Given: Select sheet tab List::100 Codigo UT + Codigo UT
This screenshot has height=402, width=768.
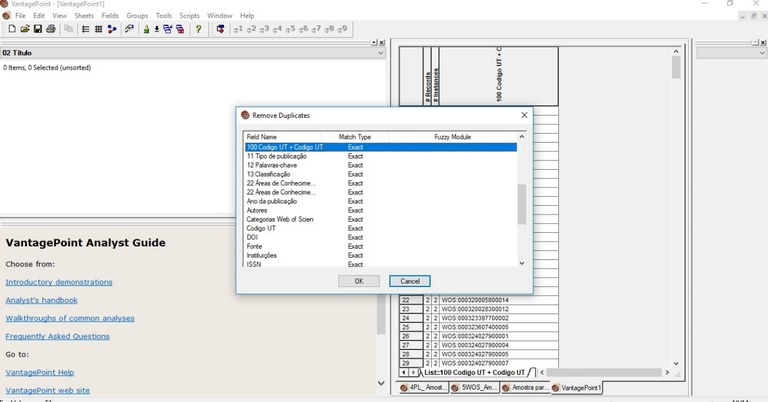Looking at the screenshot, I should pos(474,373).
